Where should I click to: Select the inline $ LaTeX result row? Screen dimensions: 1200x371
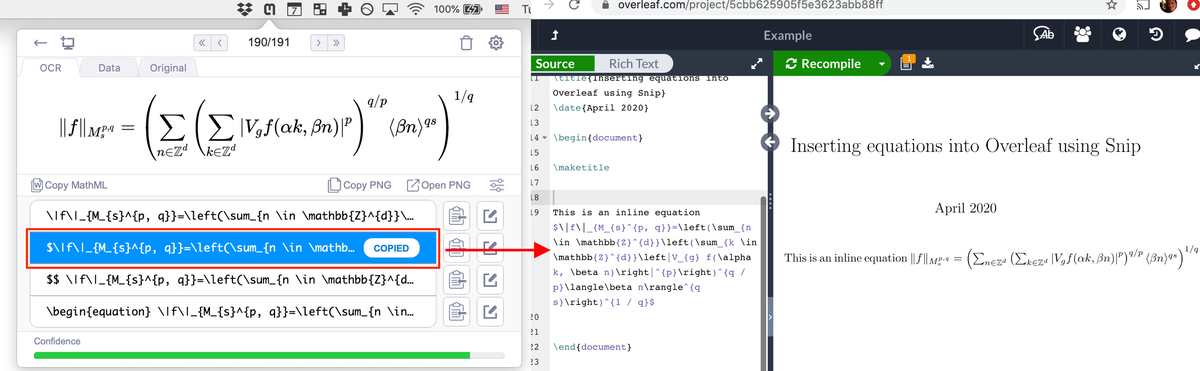234,247
